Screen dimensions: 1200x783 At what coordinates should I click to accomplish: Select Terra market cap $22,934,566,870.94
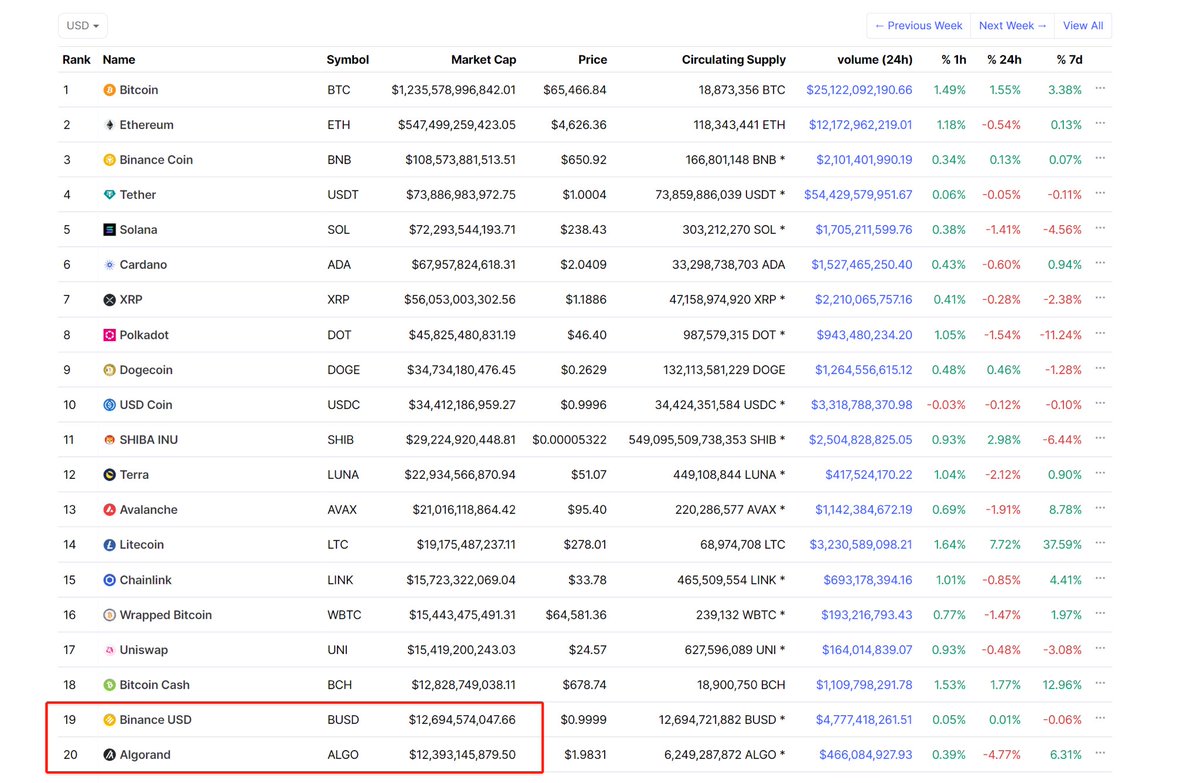462,475
